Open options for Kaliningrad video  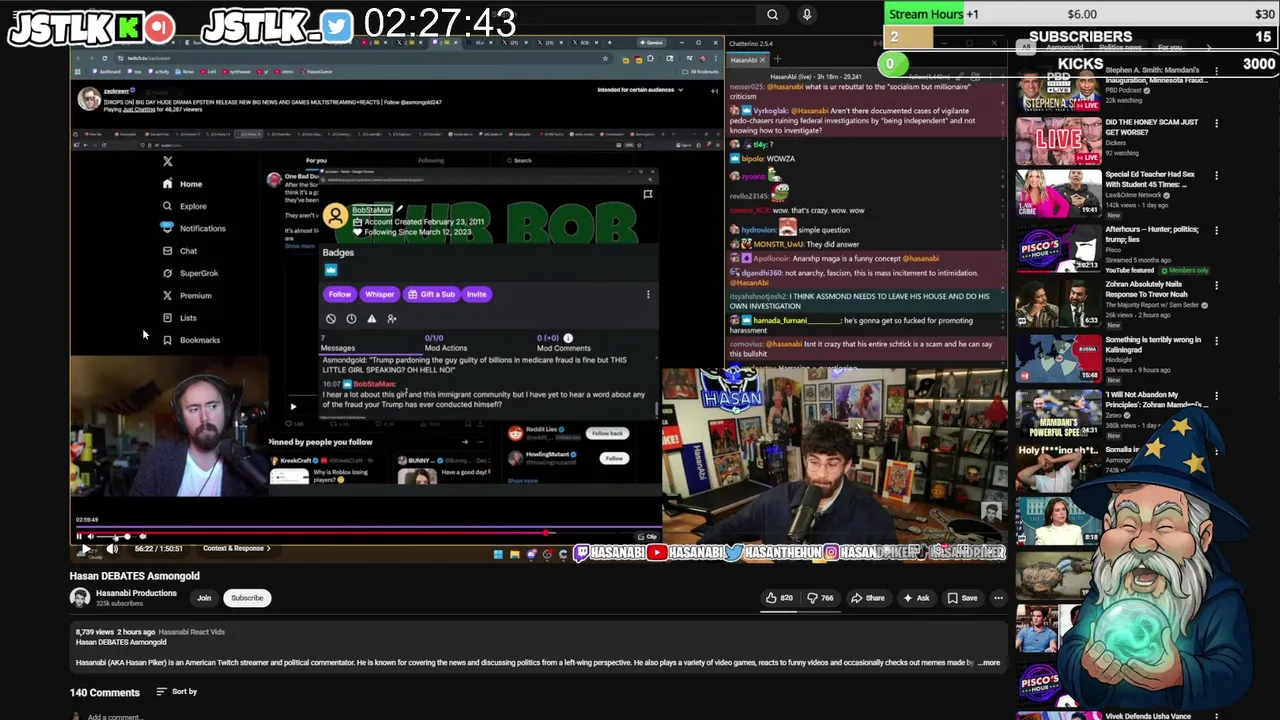tap(1216, 340)
